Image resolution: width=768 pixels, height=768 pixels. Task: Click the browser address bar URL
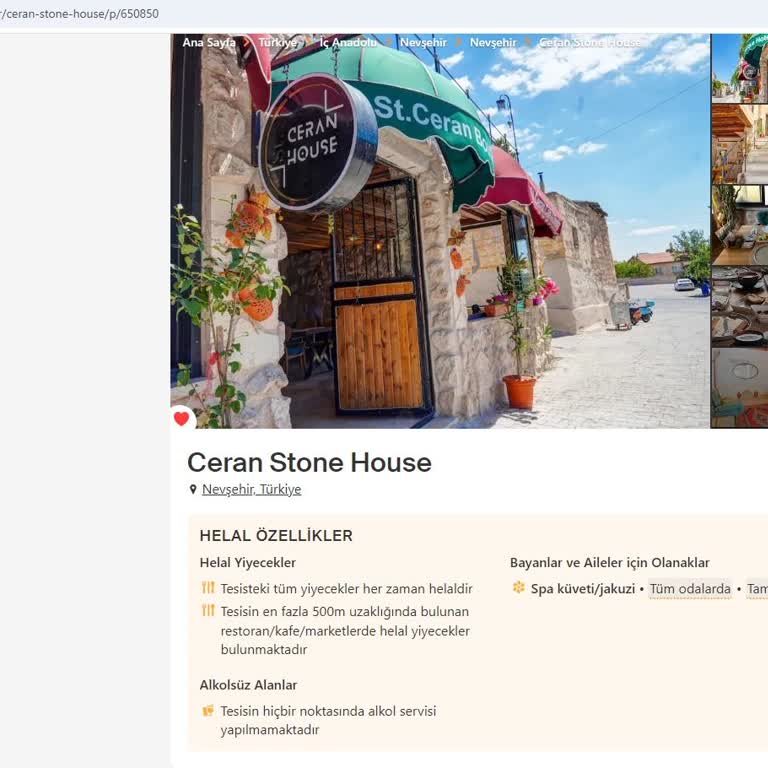tap(79, 14)
